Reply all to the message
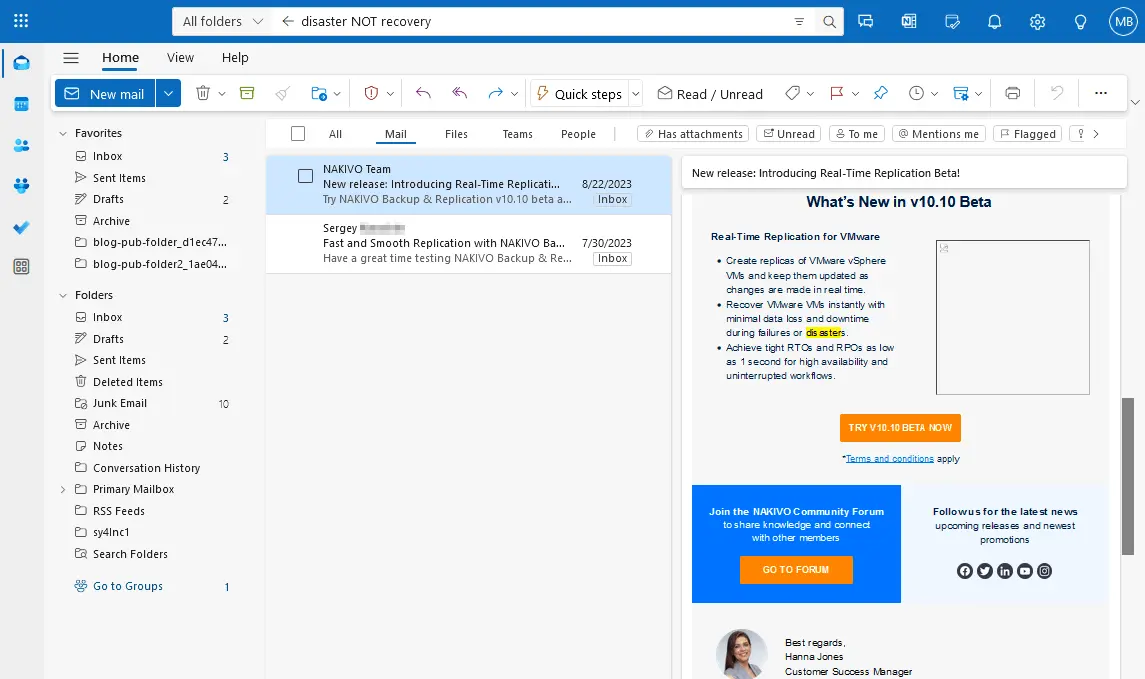Image resolution: width=1145 pixels, height=679 pixels. click(459, 93)
